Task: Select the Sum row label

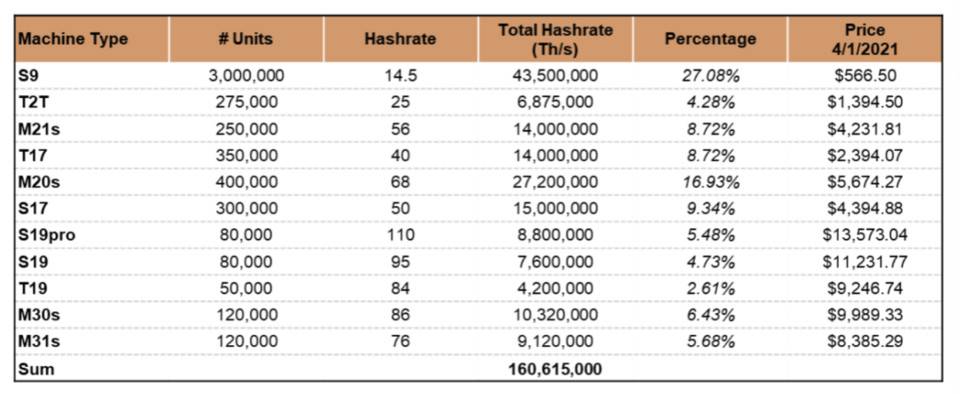Action: point(37,369)
